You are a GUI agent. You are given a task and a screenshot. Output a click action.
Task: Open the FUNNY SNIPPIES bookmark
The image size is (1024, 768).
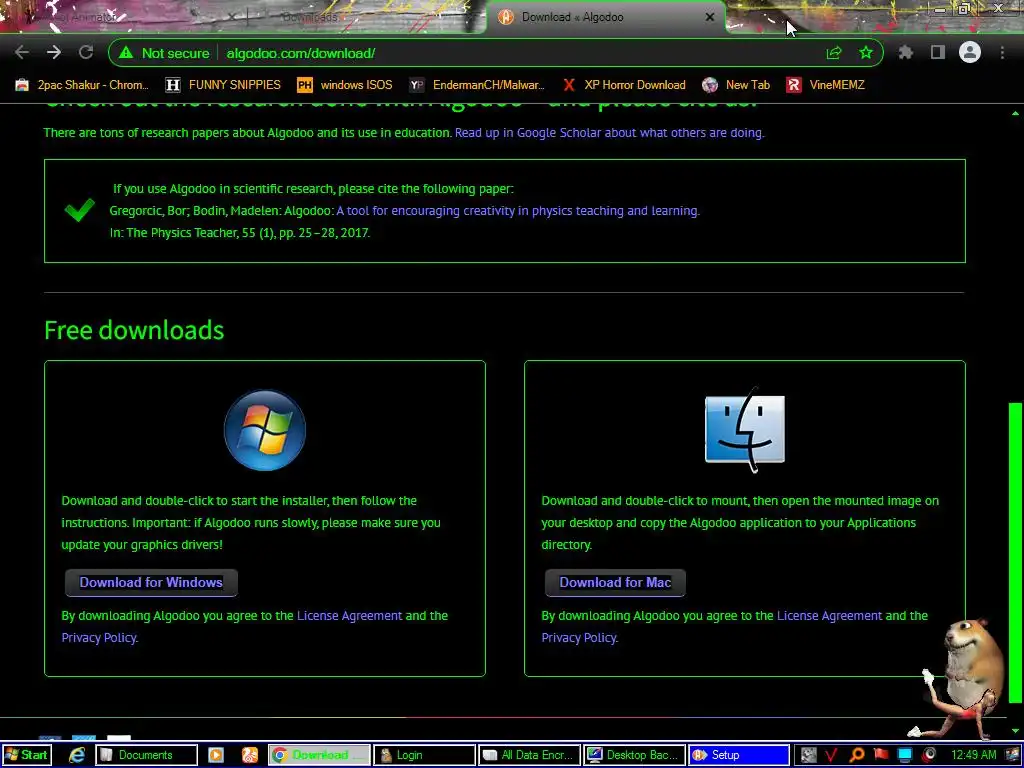point(223,85)
